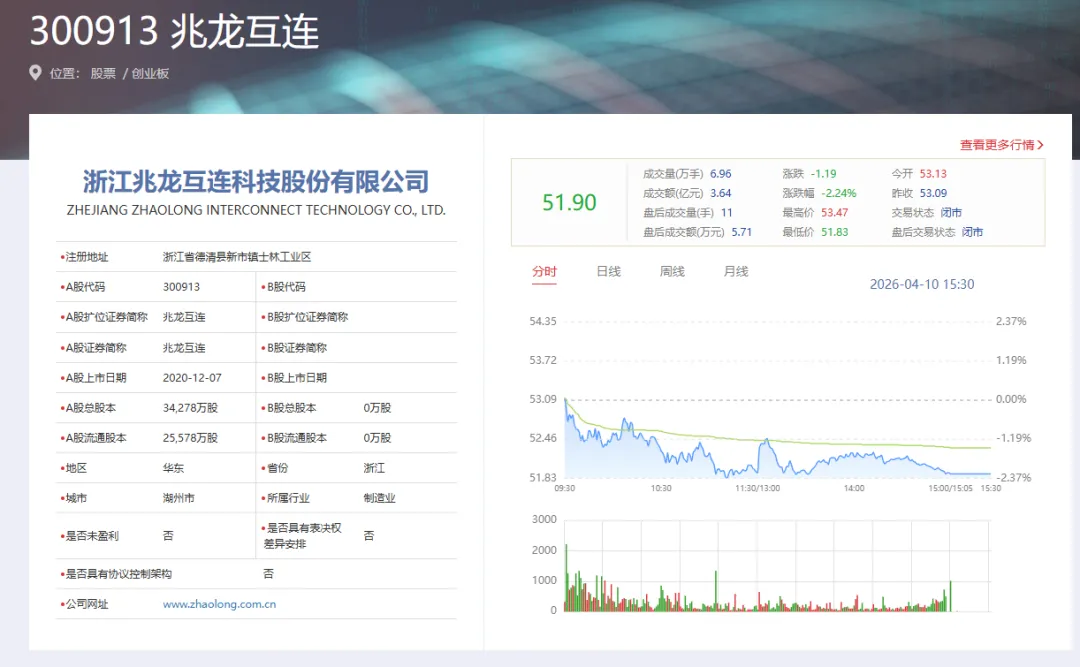Click the timestamp 2026-04-10 15:30
The height and width of the screenshot is (667, 1080).
[922, 284]
